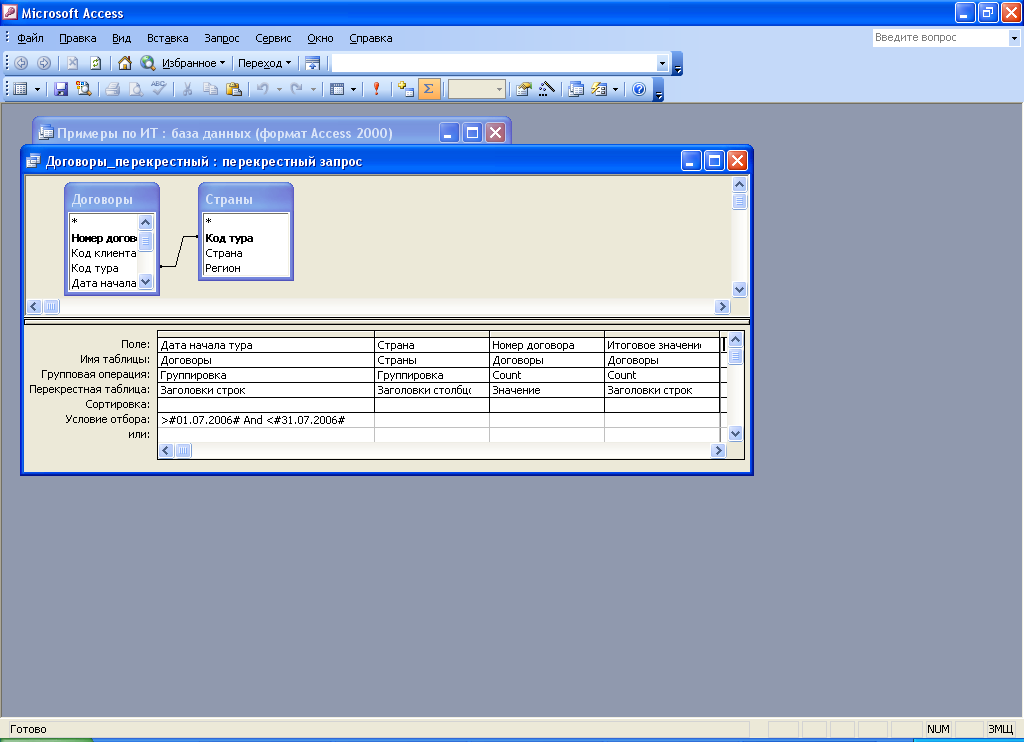The width and height of the screenshot is (1024, 742).
Task: Open the Правка menu
Action: 78,38
